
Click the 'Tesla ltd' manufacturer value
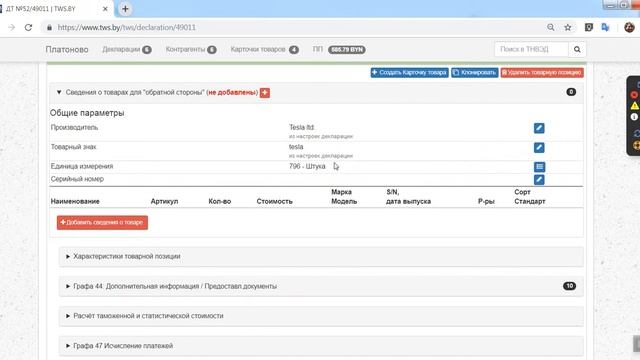(302, 127)
